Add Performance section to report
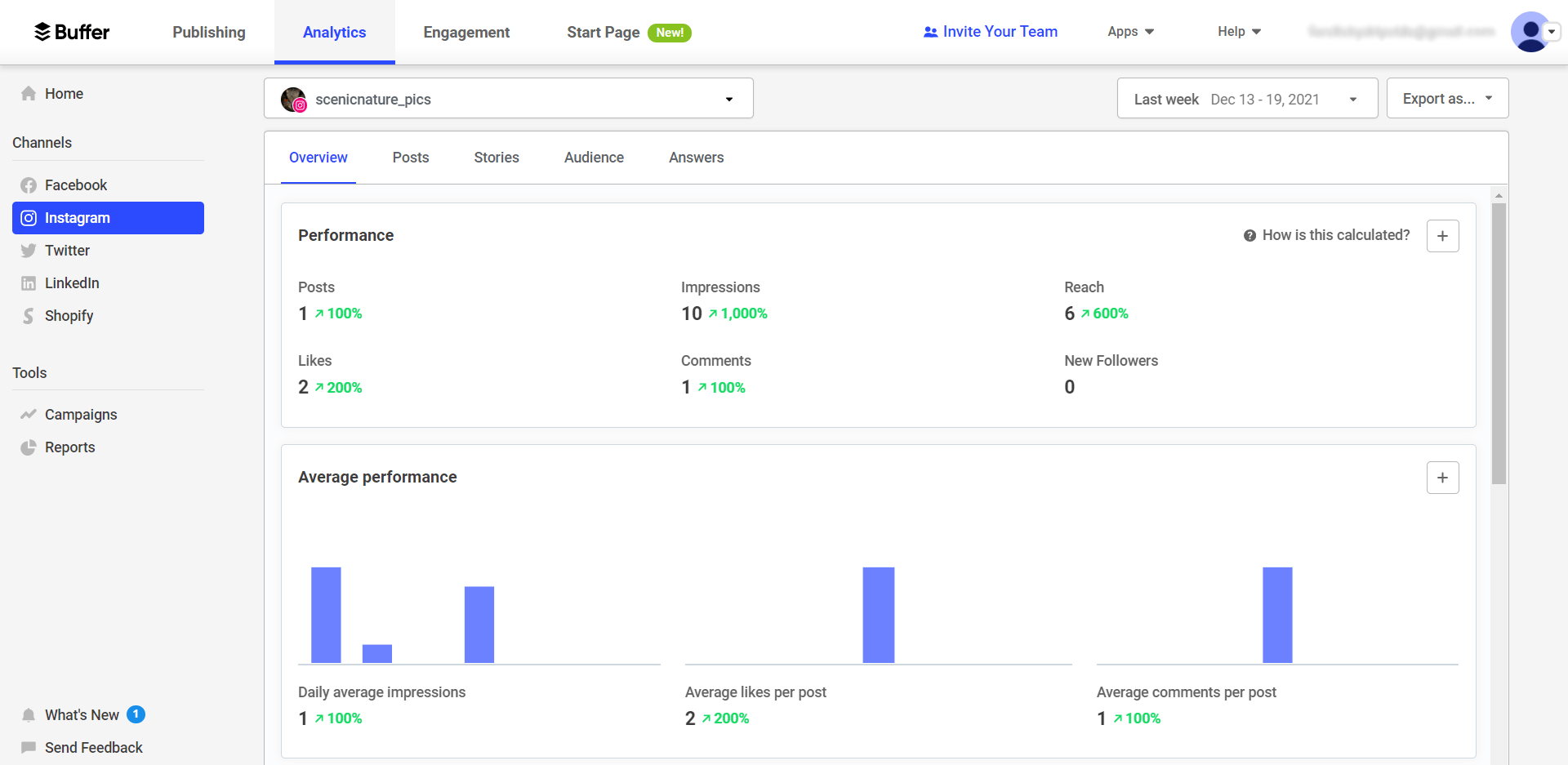The image size is (1568, 765). pyautogui.click(x=1443, y=236)
